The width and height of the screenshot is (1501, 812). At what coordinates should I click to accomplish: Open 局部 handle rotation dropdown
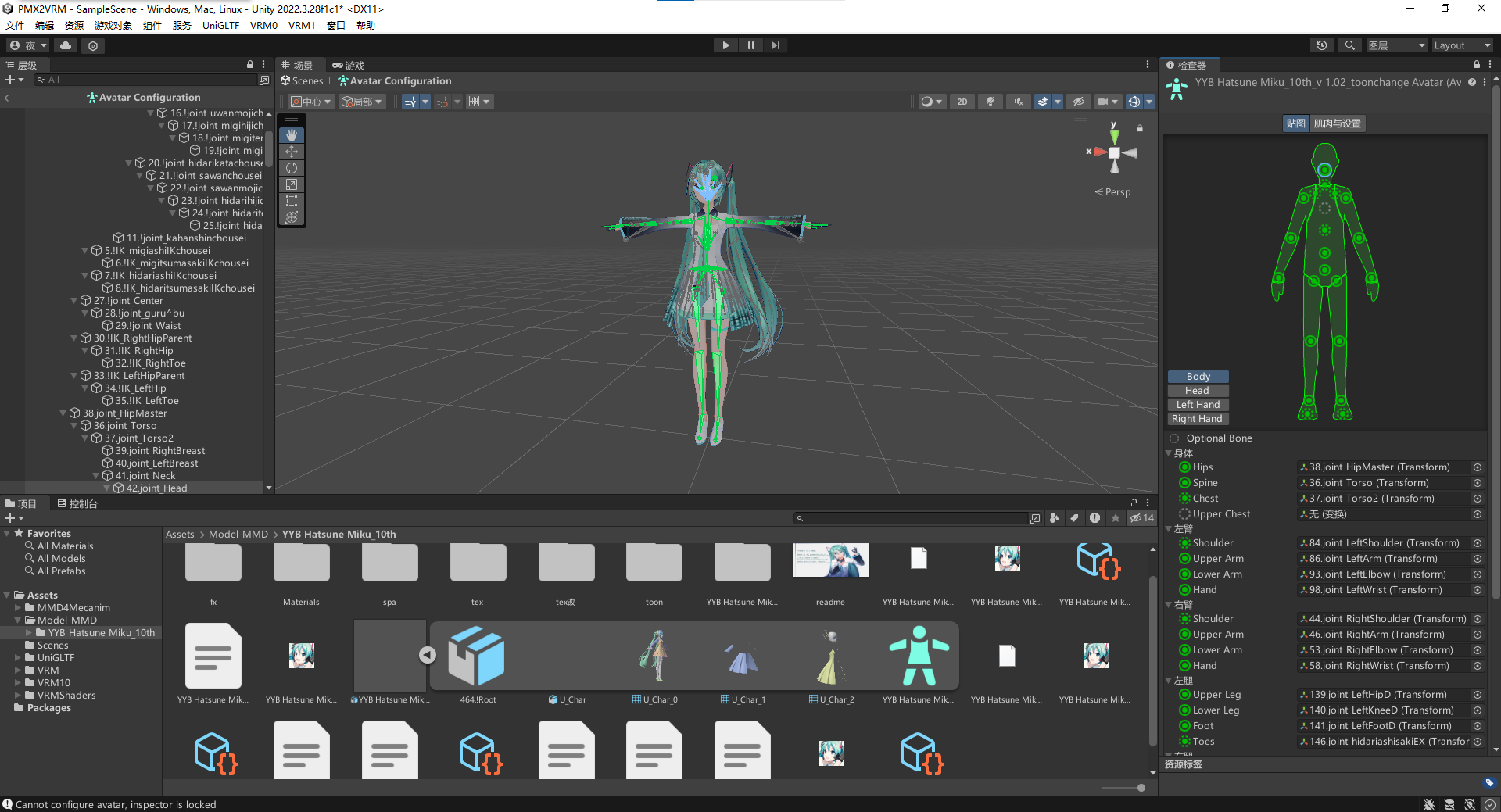(x=361, y=102)
